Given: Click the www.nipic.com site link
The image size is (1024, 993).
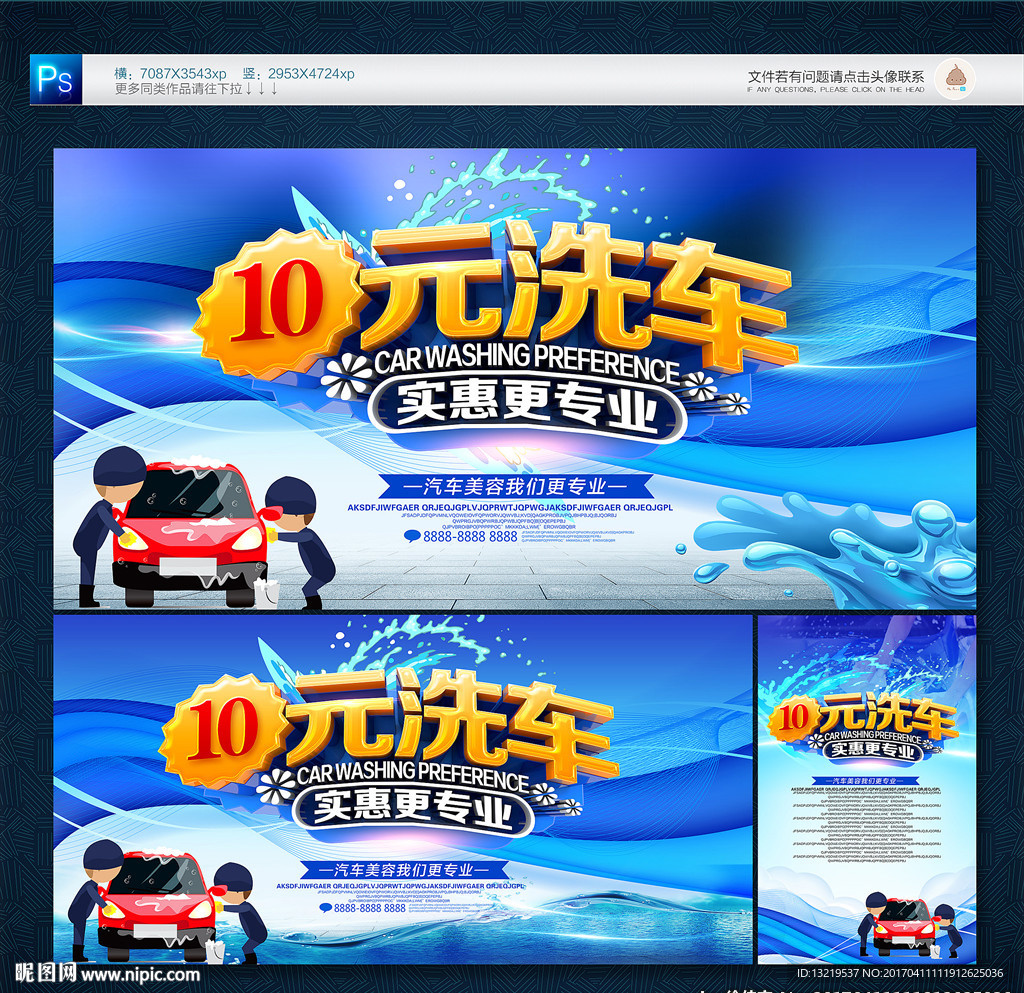Looking at the screenshot, I should 140,975.
